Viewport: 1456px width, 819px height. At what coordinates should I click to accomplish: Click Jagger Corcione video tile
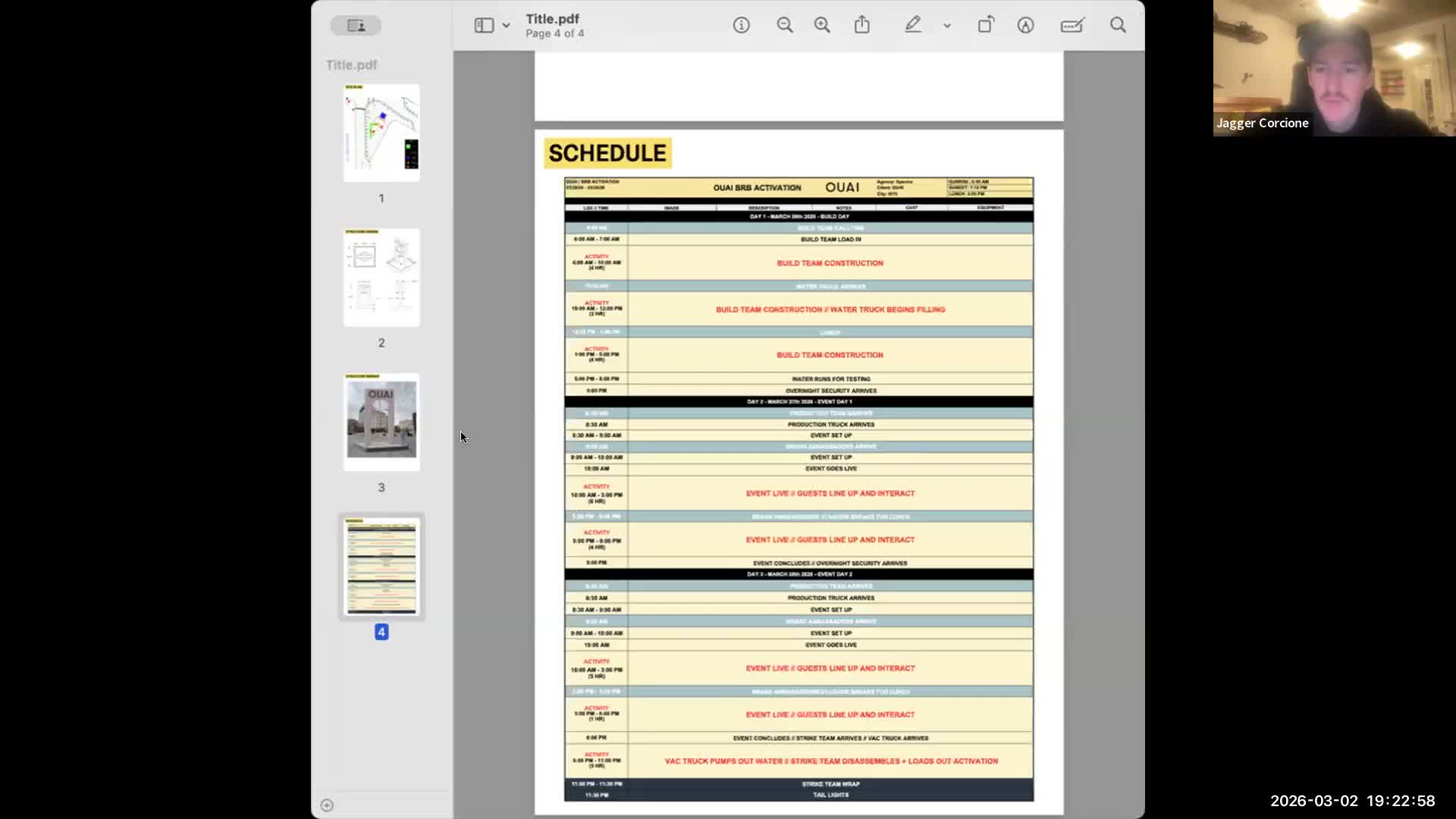1334,68
